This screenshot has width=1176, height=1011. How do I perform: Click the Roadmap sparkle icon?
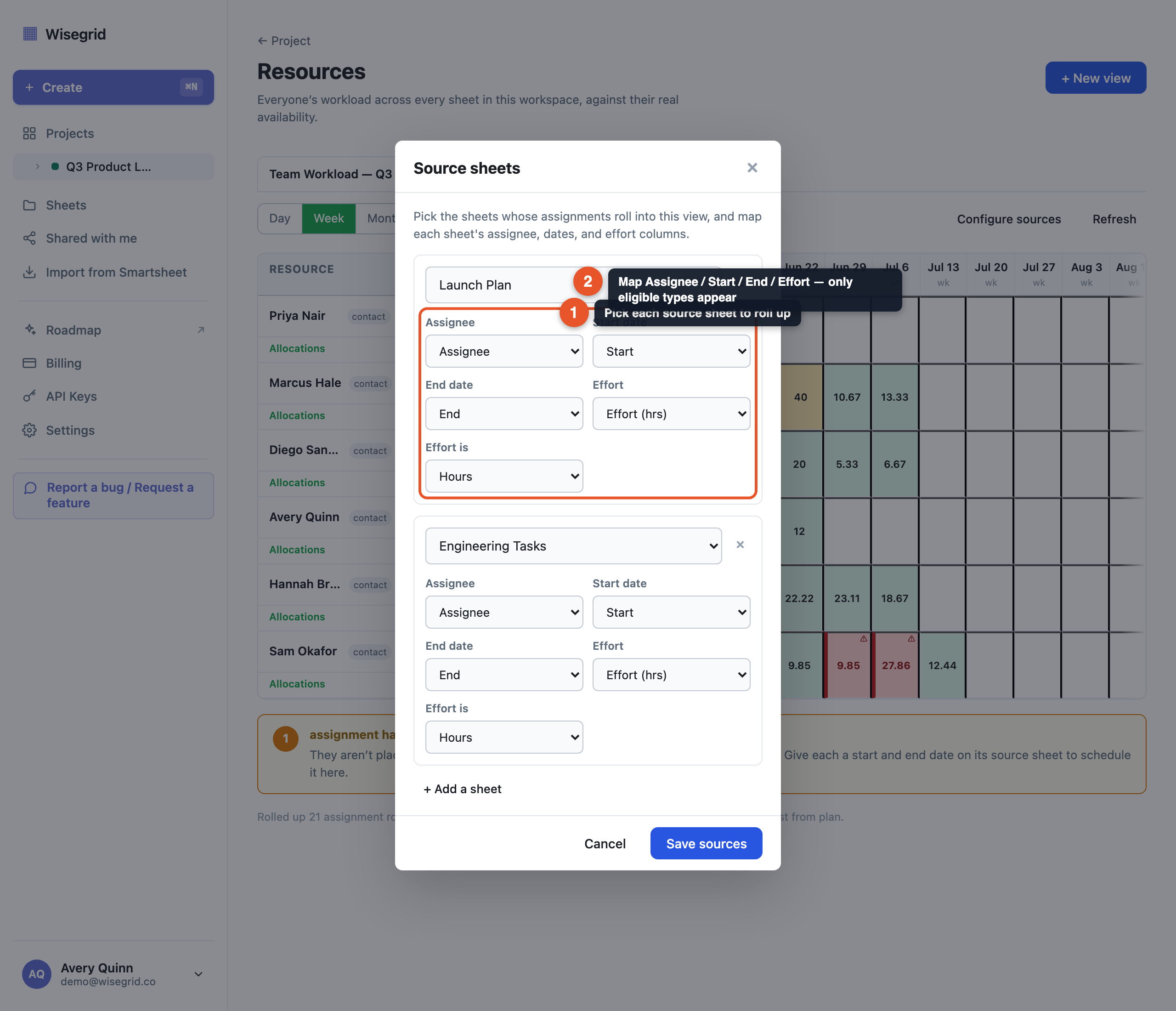pos(29,330)
